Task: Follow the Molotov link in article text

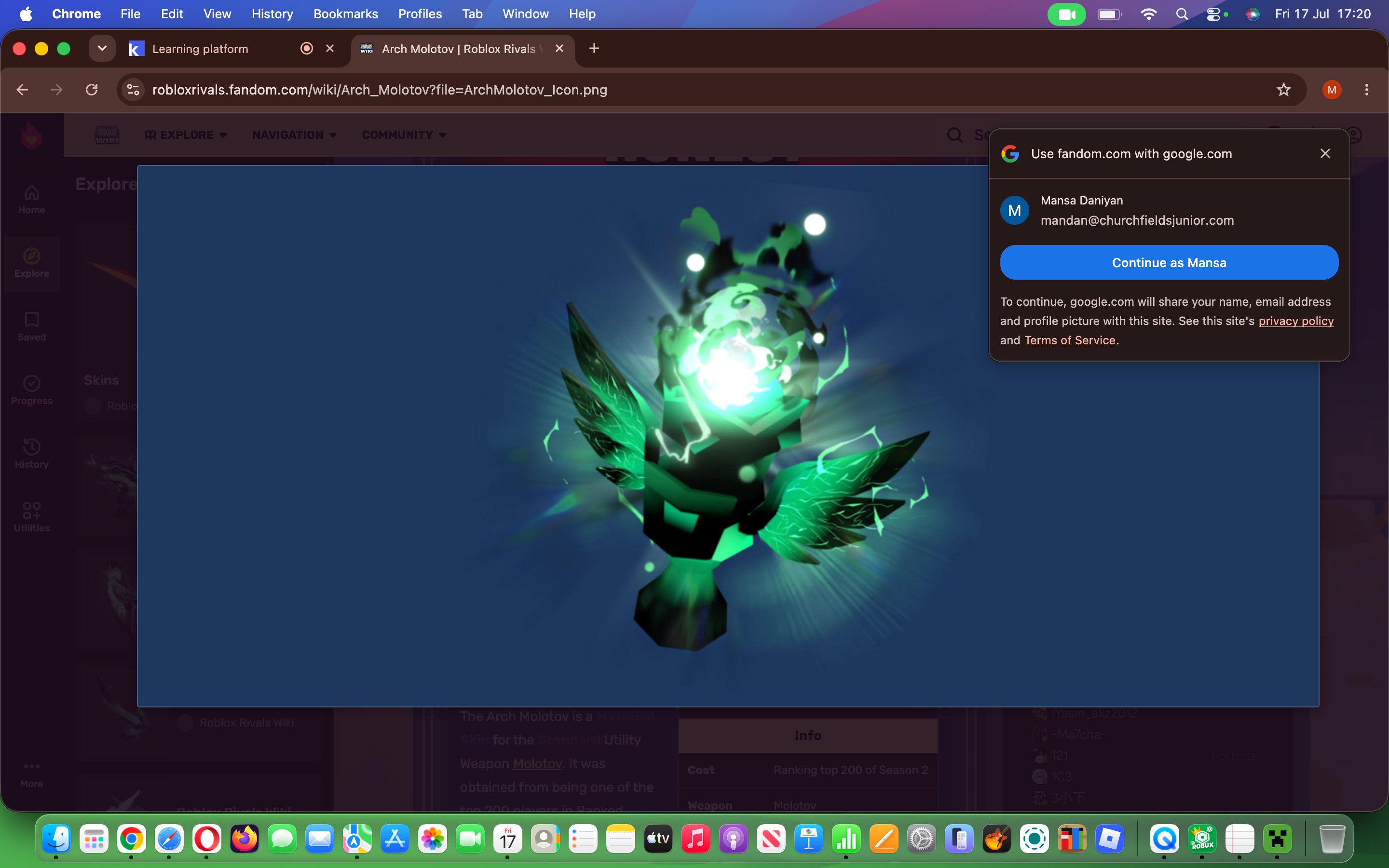Action: (x=537, y=763)
